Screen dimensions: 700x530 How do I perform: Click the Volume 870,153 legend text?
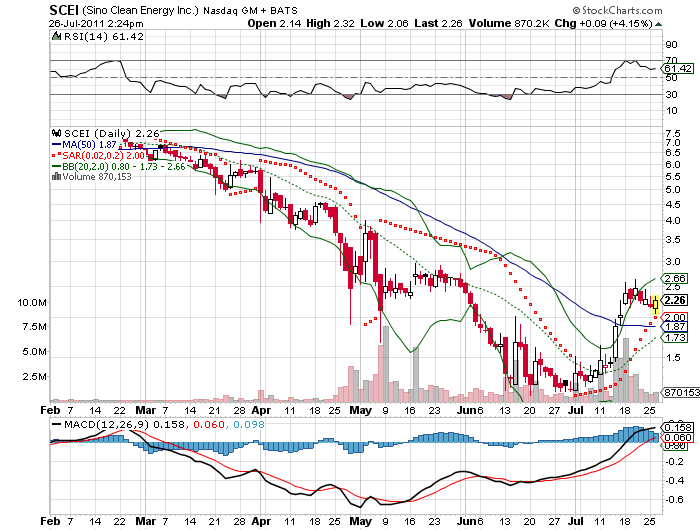tap(97, 176)
